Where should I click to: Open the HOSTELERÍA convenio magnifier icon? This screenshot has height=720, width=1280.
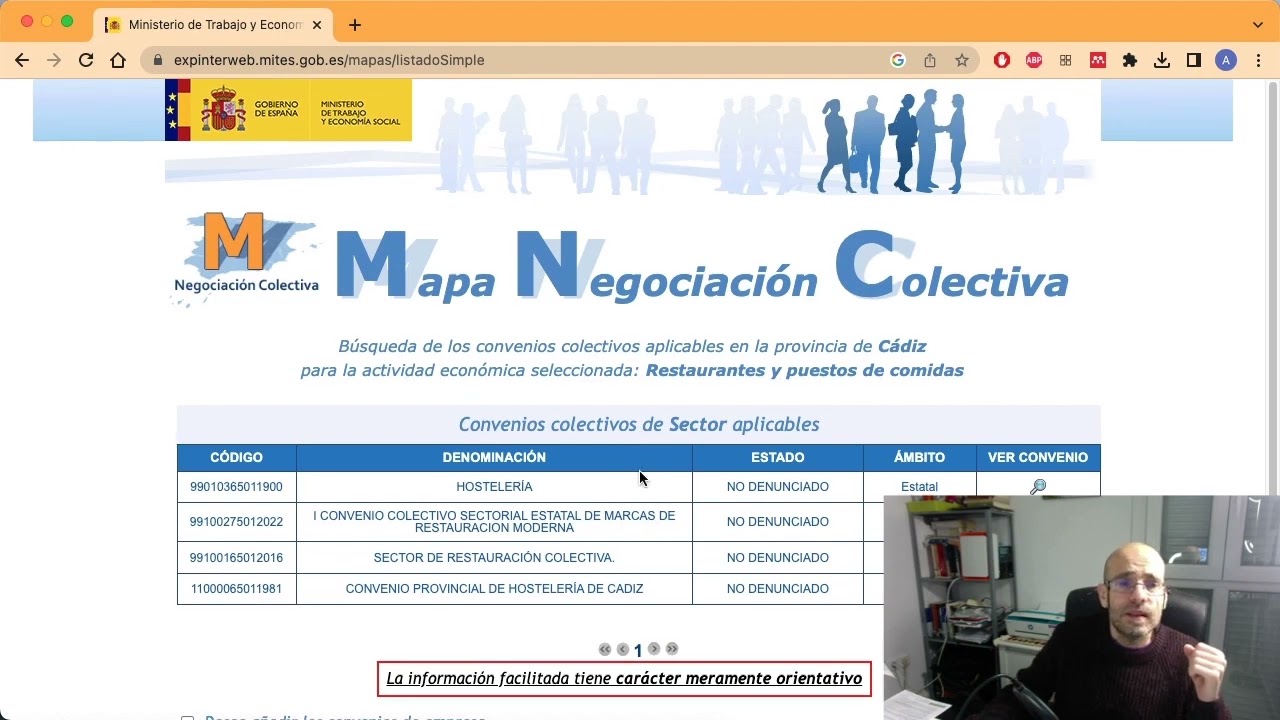pos(1038,487)
